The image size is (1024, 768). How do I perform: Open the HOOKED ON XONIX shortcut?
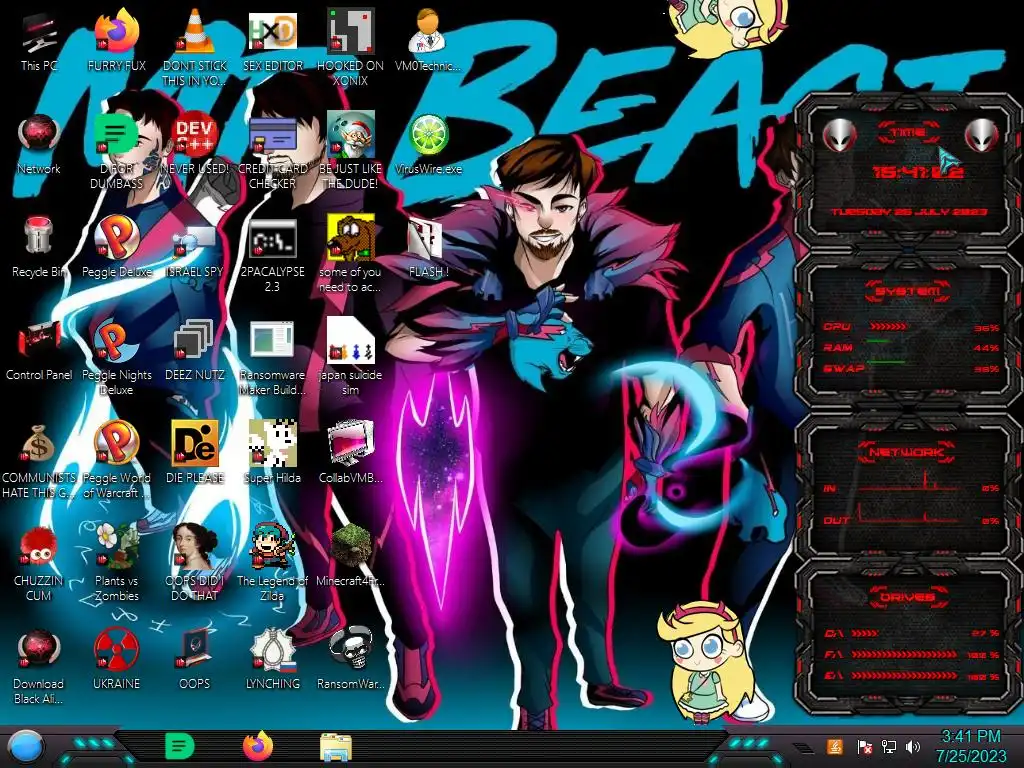point(351,48)
